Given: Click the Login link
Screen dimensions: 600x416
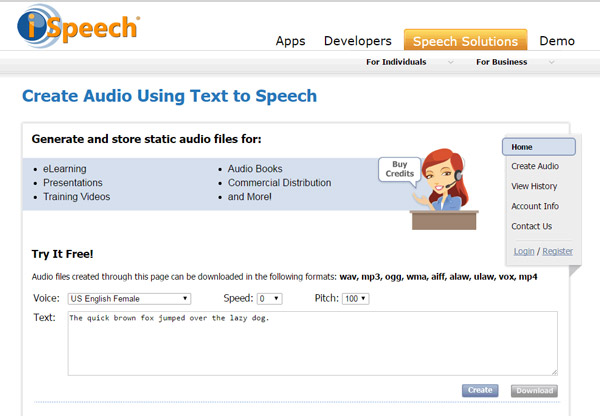Looking at the screenshot, I should pyautogui.click(x=524, y=251).
